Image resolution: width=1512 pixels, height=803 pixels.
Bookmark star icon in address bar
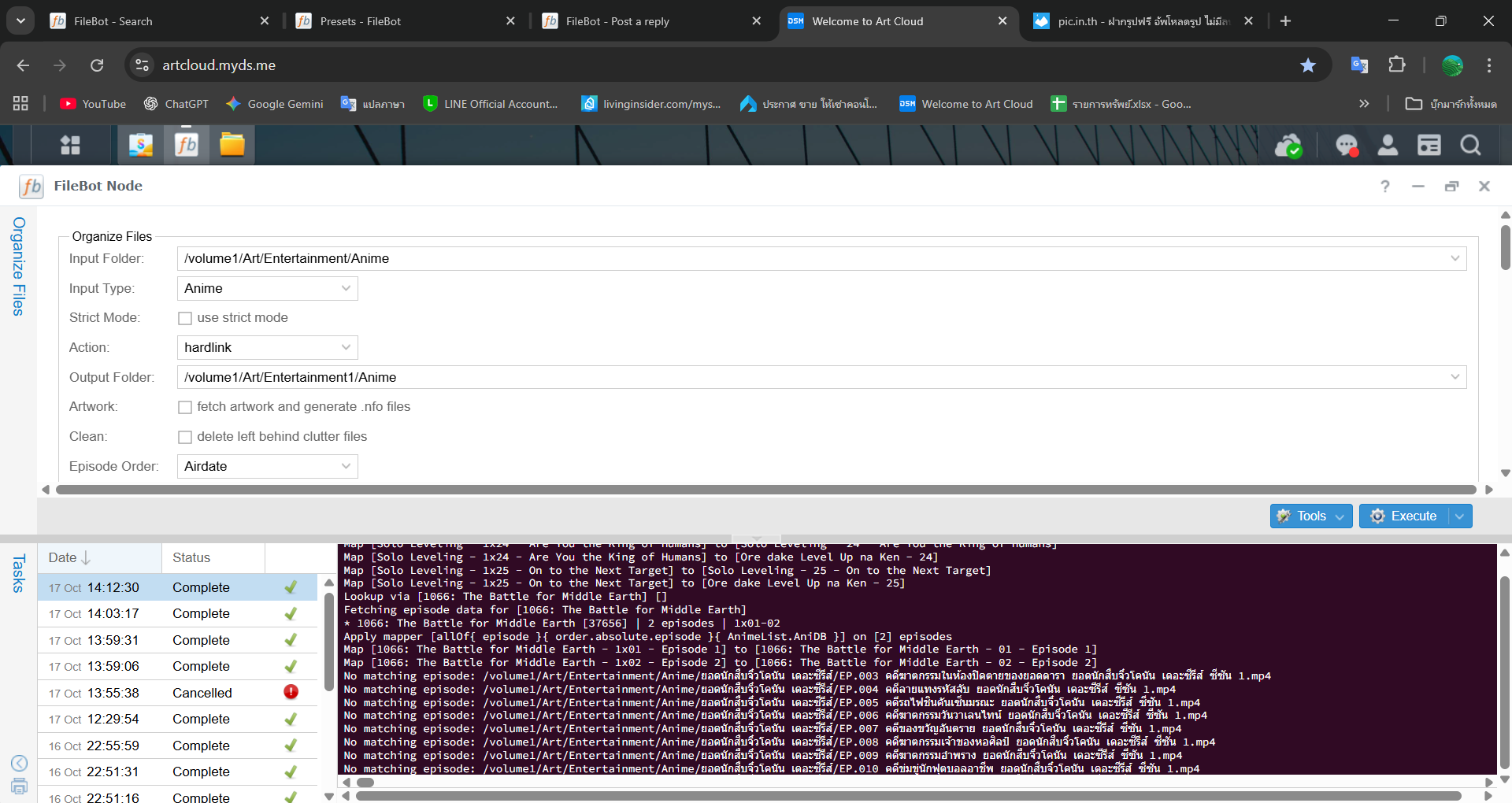point(1308,65)
